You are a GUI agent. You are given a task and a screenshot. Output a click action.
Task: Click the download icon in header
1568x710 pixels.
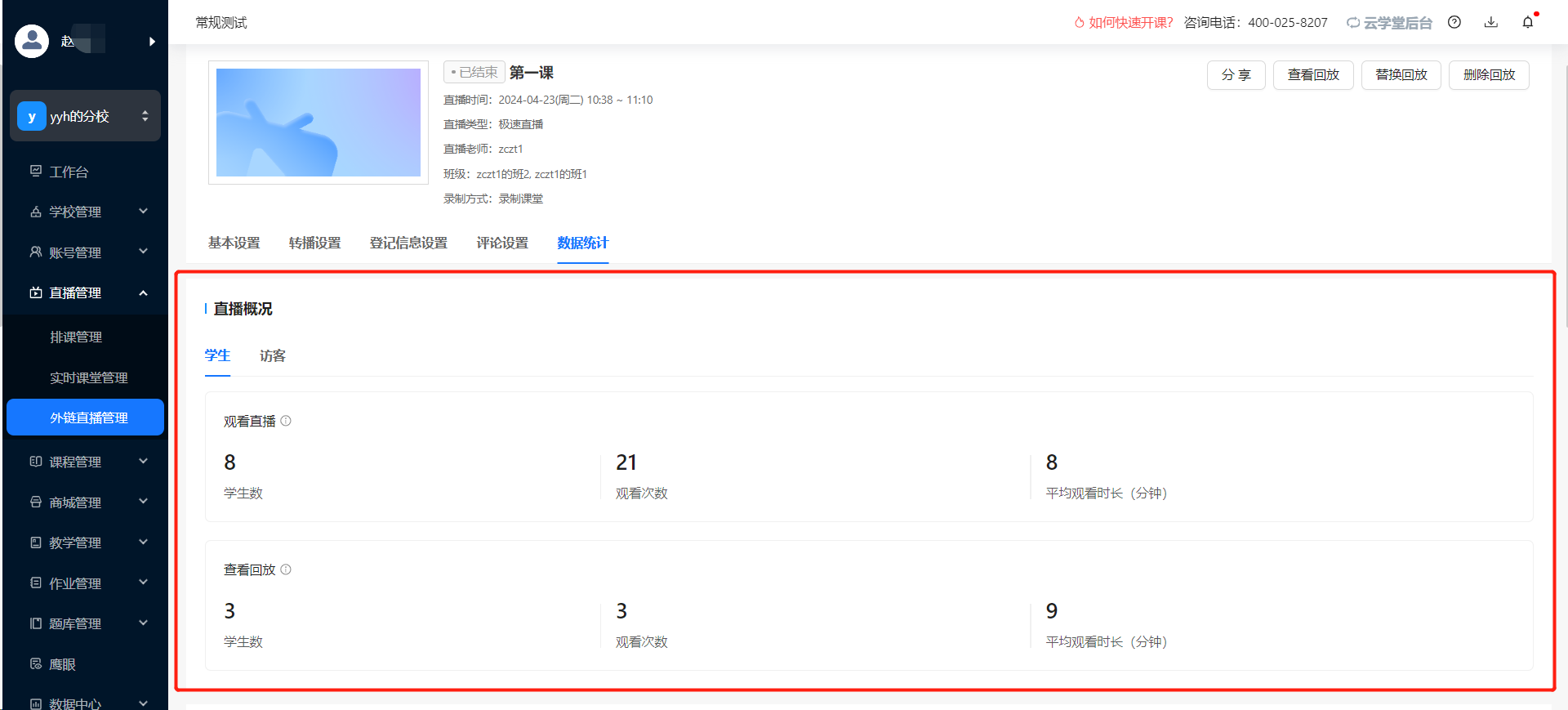[x=1491, y=22]
